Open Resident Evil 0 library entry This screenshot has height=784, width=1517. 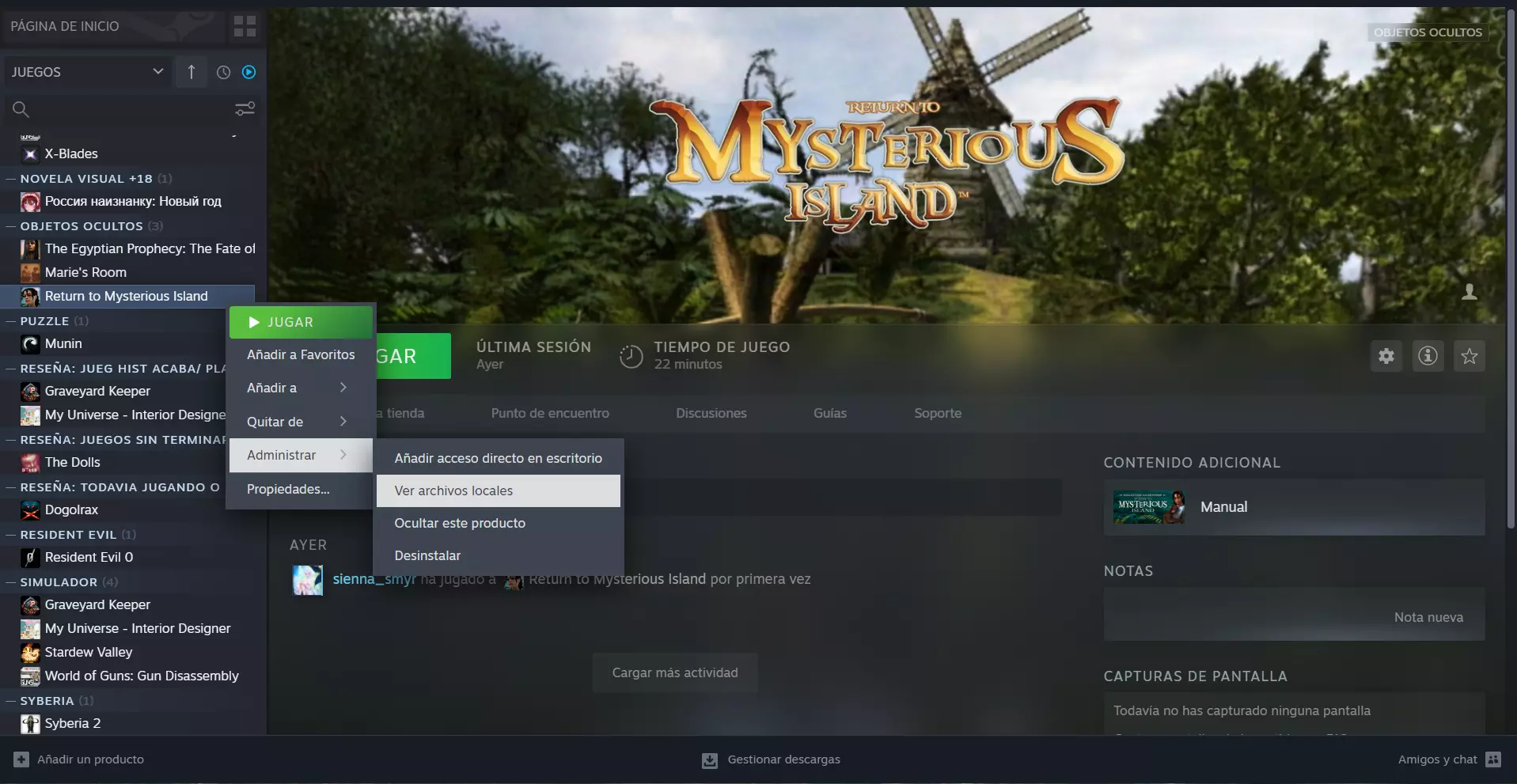tap(89, 557)
